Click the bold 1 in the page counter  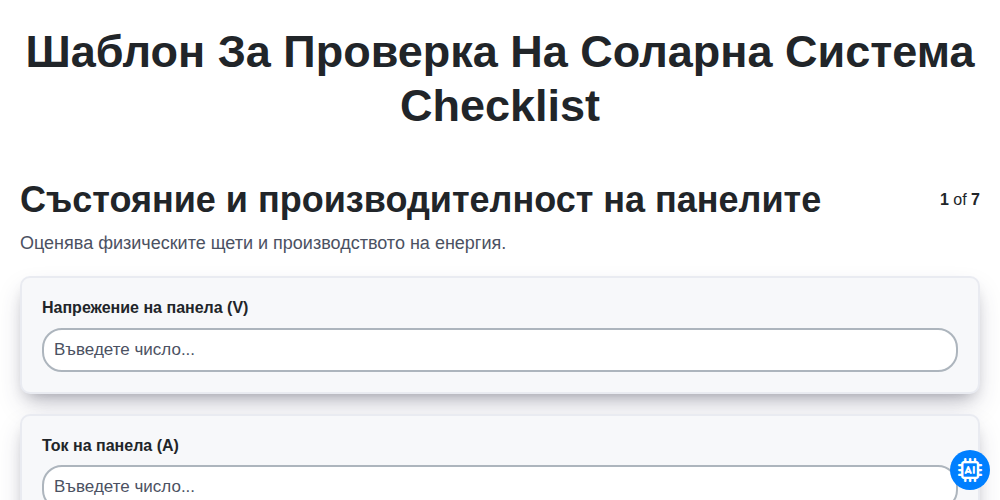coord(945,200)
